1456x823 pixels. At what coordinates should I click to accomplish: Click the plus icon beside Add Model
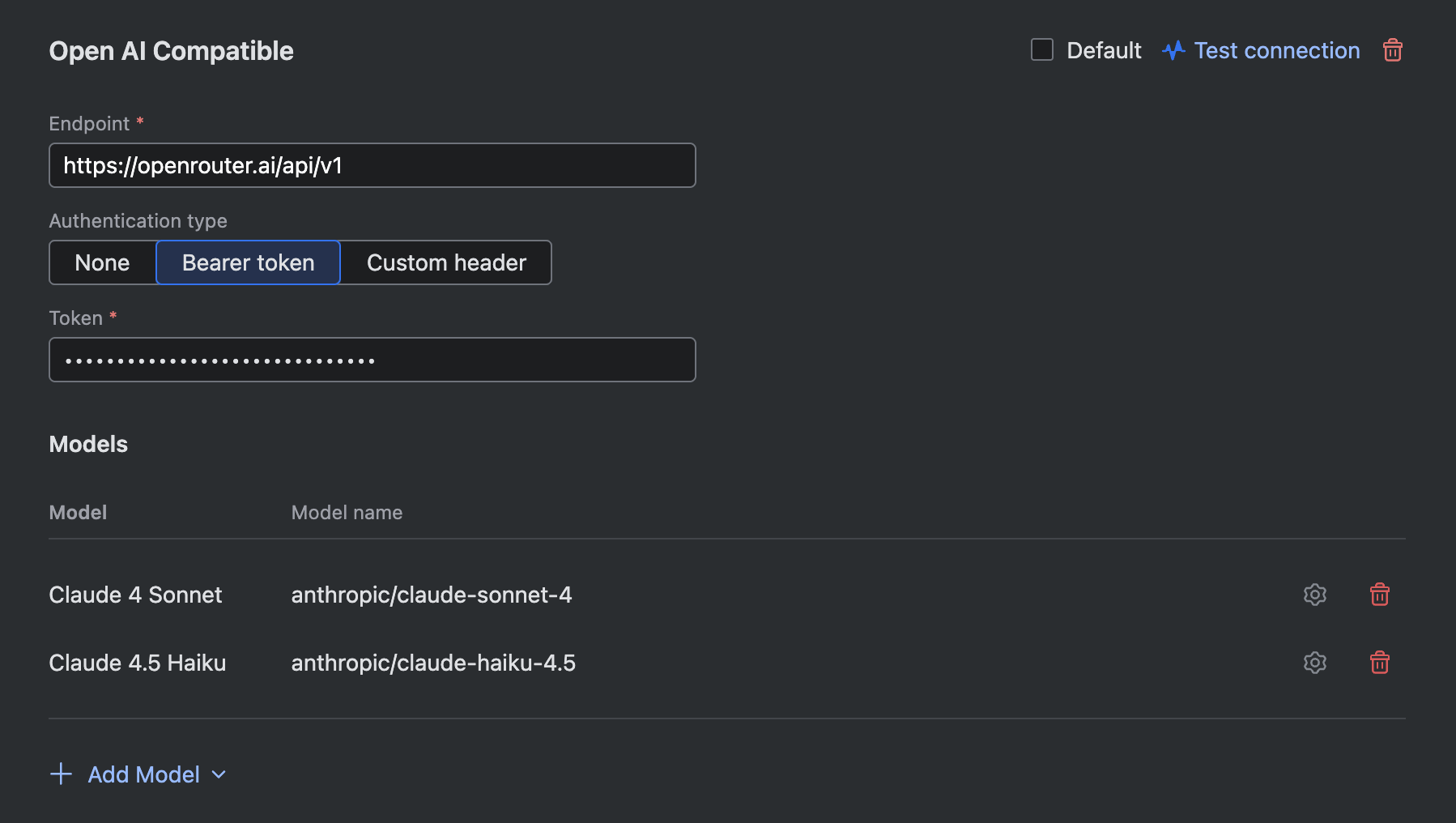click(61, 774)
